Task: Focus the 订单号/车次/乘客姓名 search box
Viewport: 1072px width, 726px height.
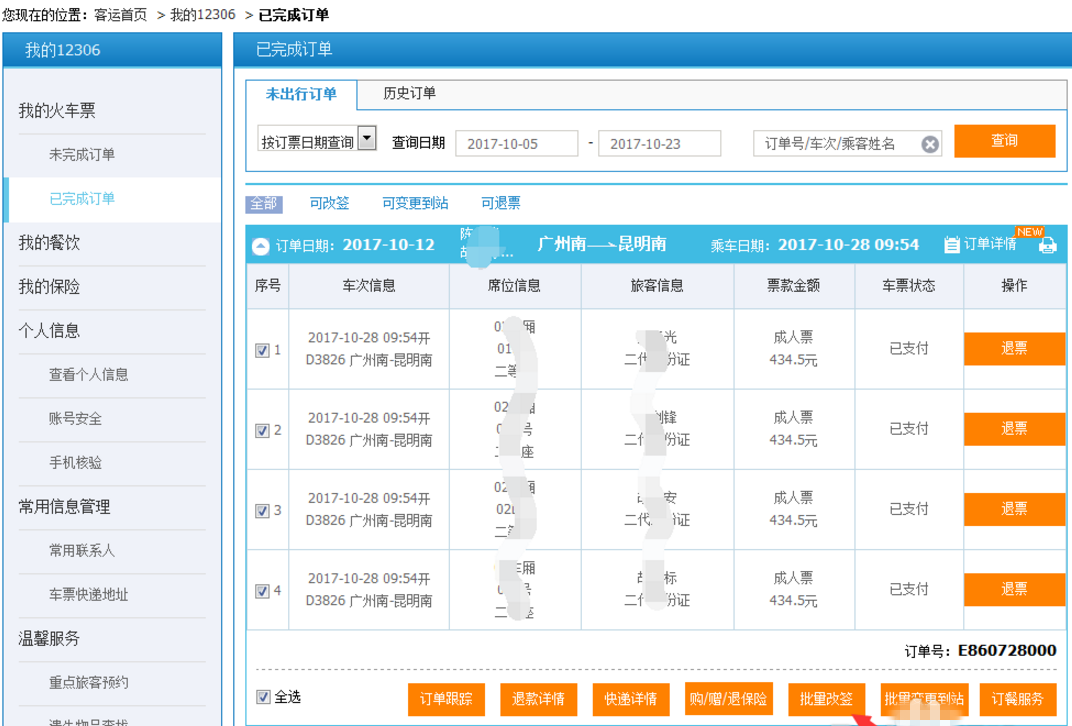Action: pyautogui.click(x=836, y=144)
